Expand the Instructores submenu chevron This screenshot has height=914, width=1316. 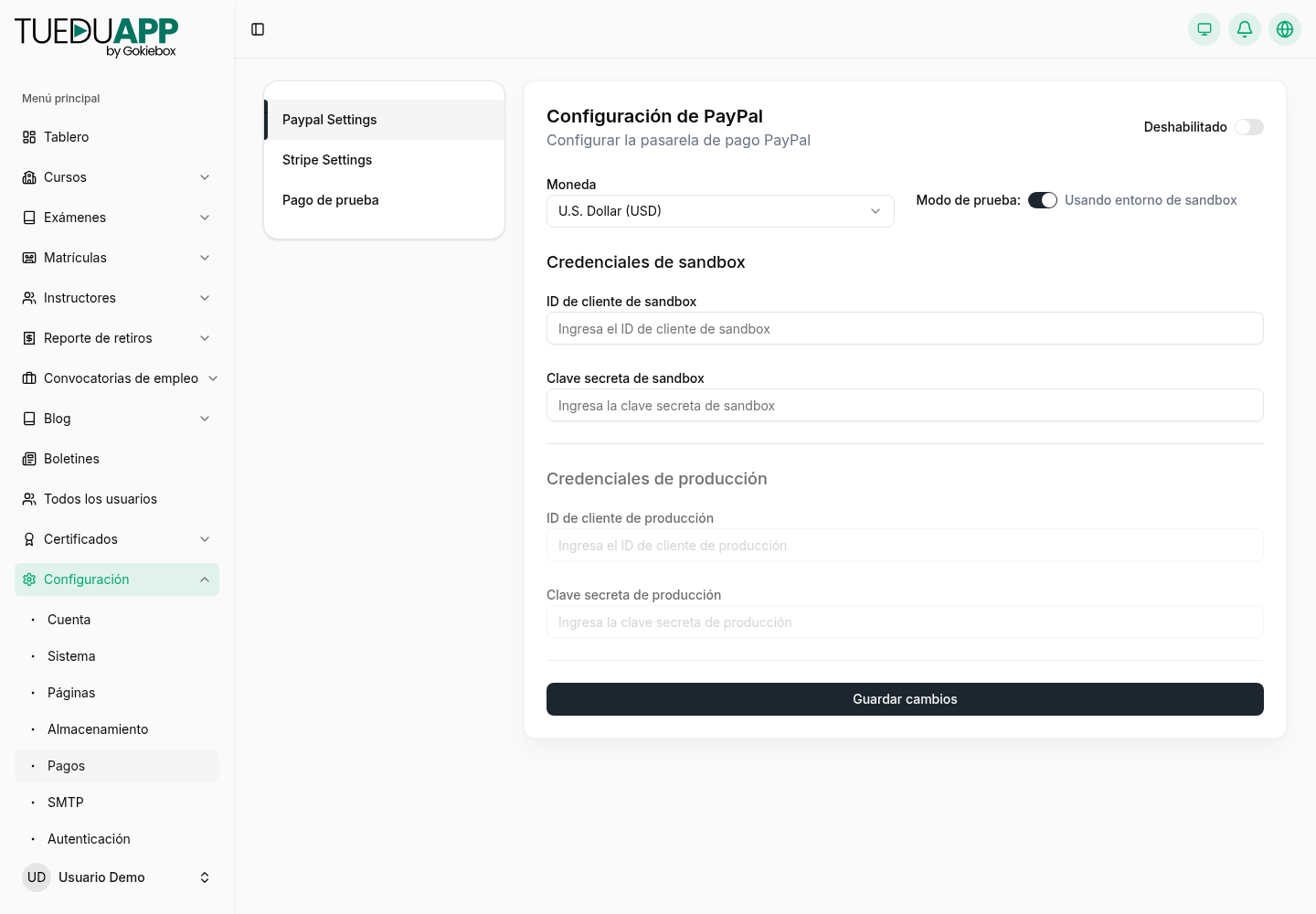click(x=205, y=298)
